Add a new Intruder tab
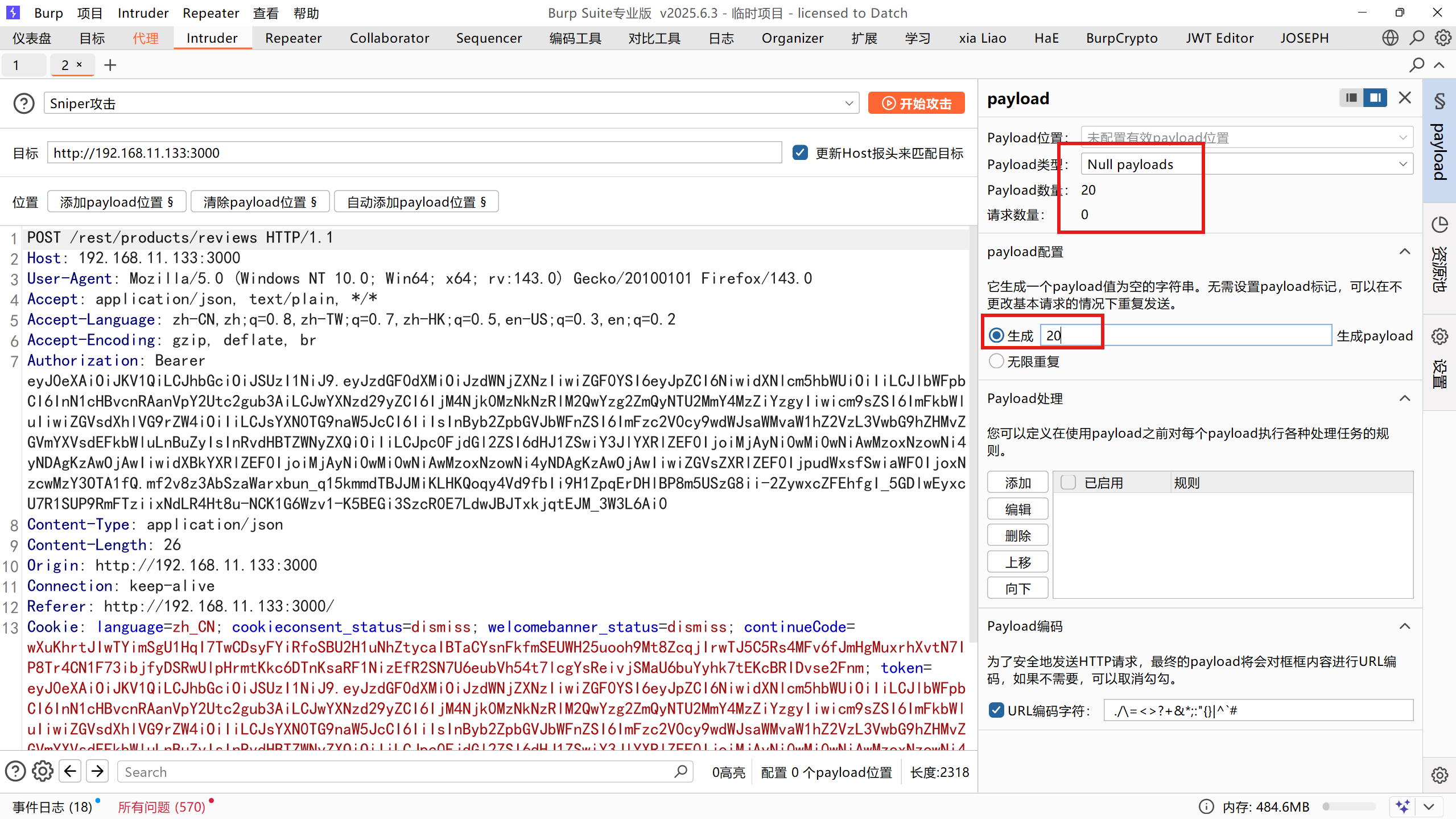 coord(110,65)
